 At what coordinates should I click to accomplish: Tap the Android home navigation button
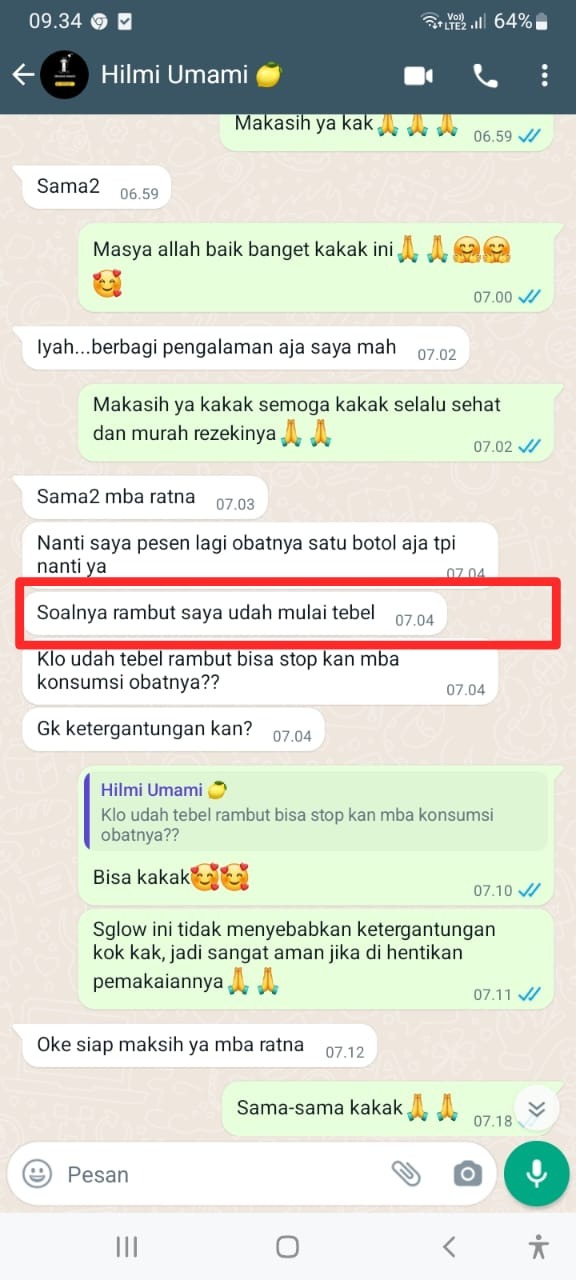(287, 1246)
